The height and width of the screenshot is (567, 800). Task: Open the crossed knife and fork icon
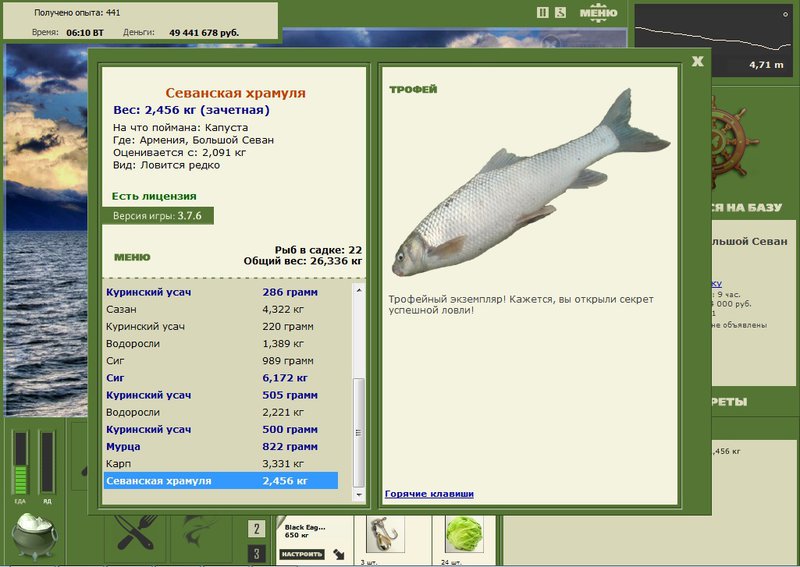coord(135,532)
